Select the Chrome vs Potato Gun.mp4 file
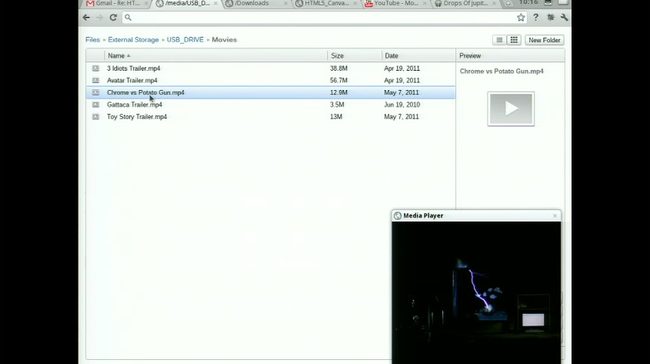The height and width of the screenshot is (364, 650). 270,92
